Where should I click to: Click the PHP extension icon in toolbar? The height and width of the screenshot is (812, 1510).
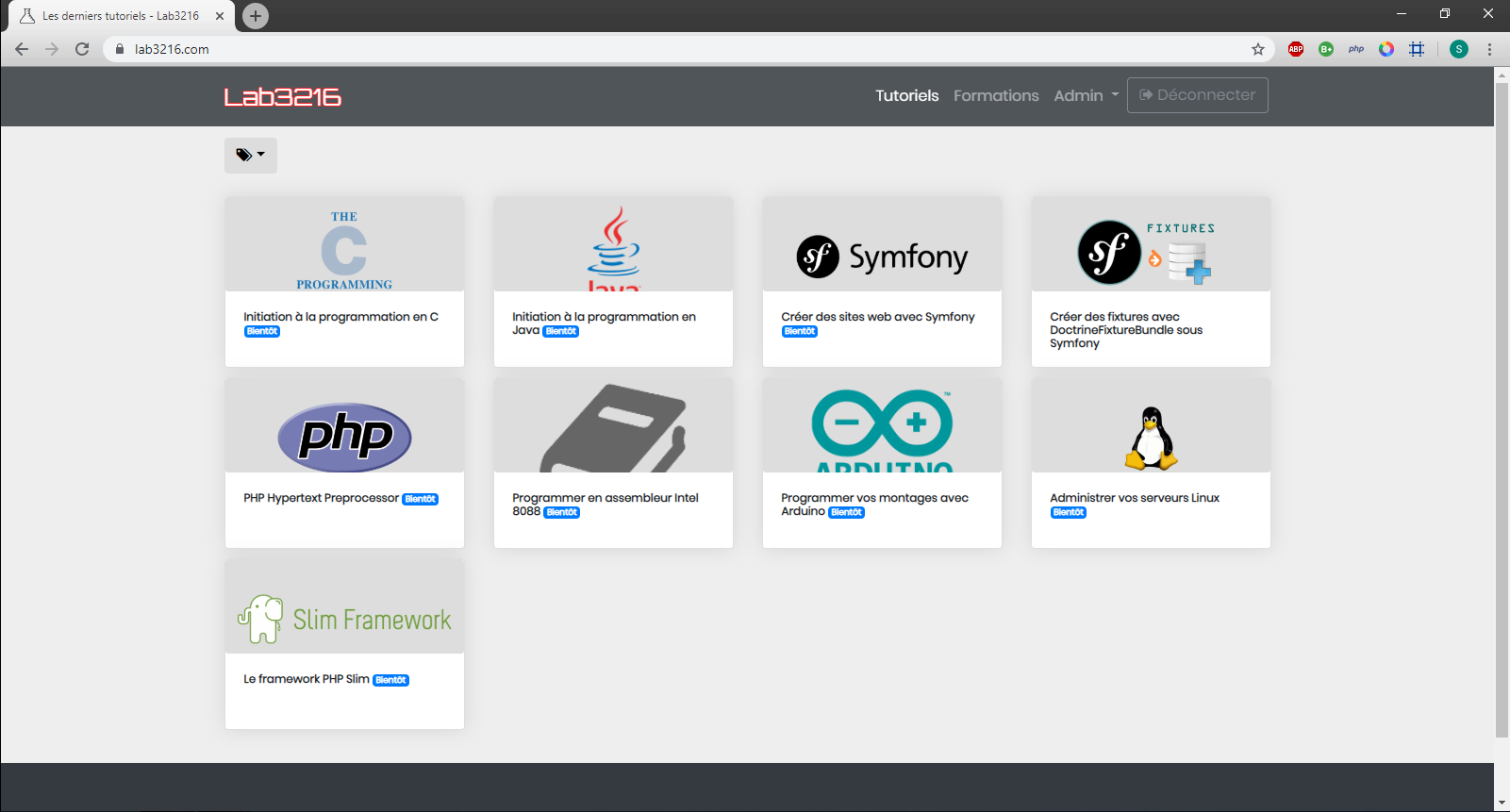[1356, 49]
